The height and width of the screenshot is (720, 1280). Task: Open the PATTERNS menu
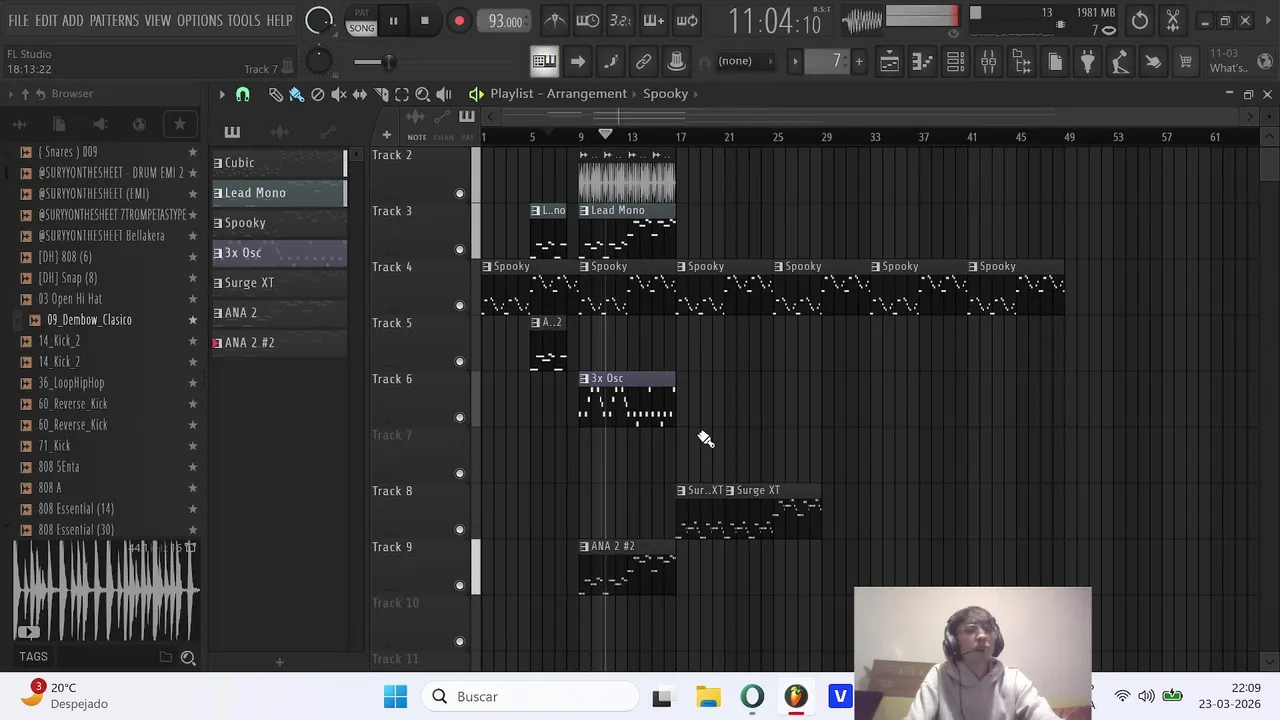(x=114, y=20)
